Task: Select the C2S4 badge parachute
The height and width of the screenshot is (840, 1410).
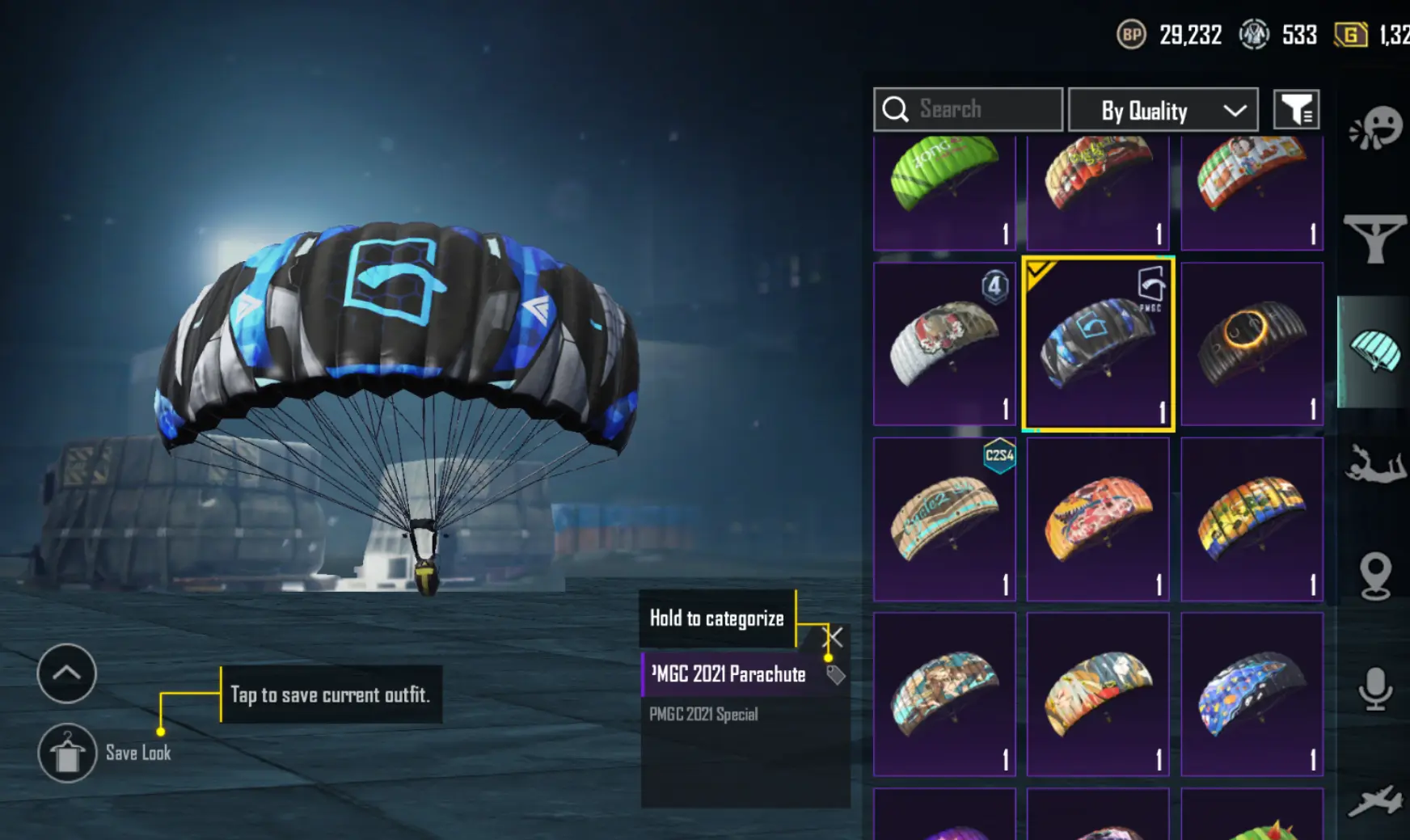Action: click(944, 519)
